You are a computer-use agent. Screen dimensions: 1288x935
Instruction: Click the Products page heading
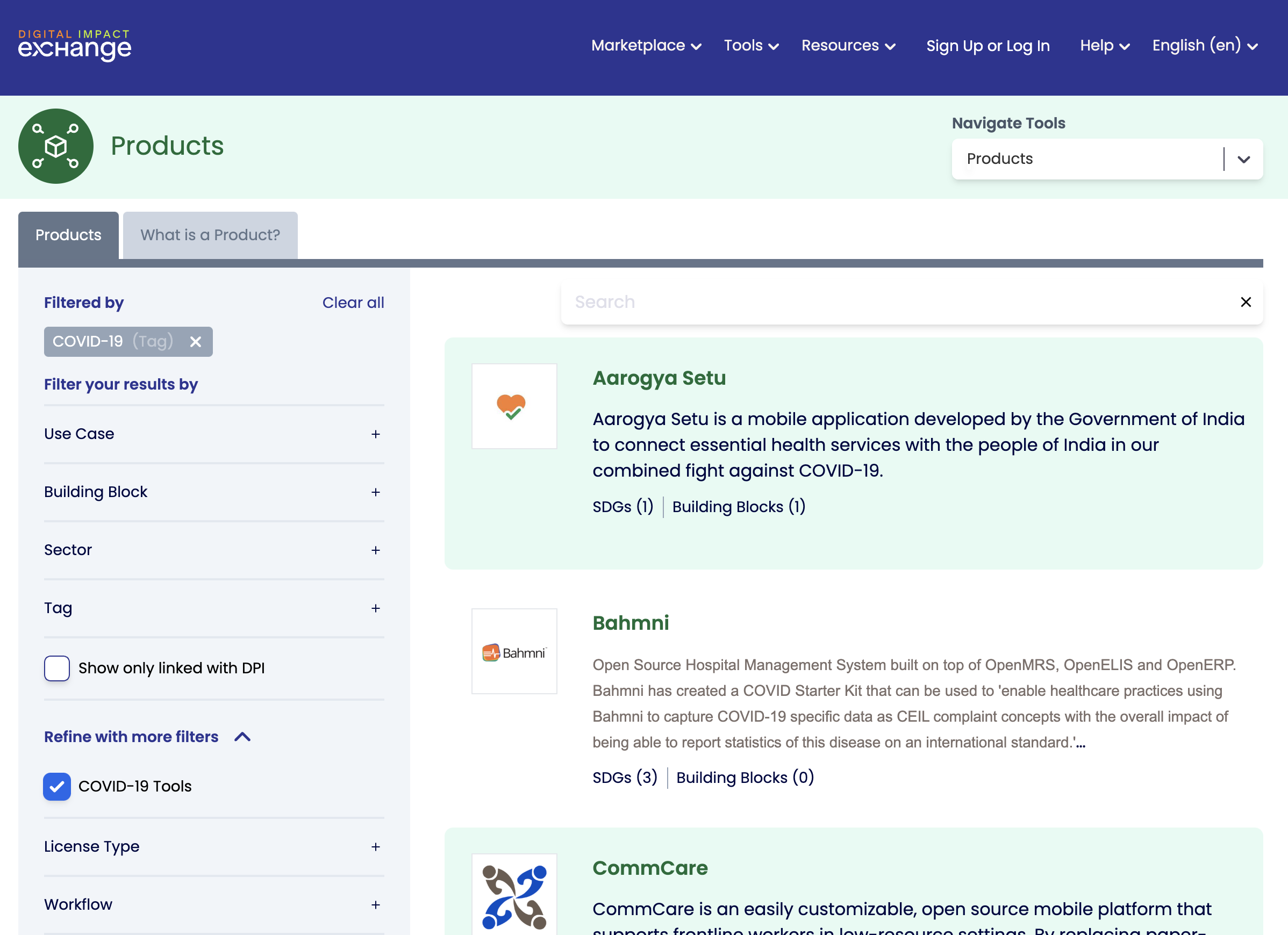click(167, 146)
